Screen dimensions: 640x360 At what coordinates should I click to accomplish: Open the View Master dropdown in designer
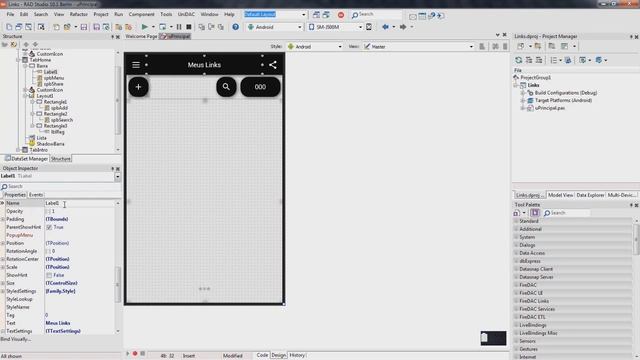(x=471, y=47)
